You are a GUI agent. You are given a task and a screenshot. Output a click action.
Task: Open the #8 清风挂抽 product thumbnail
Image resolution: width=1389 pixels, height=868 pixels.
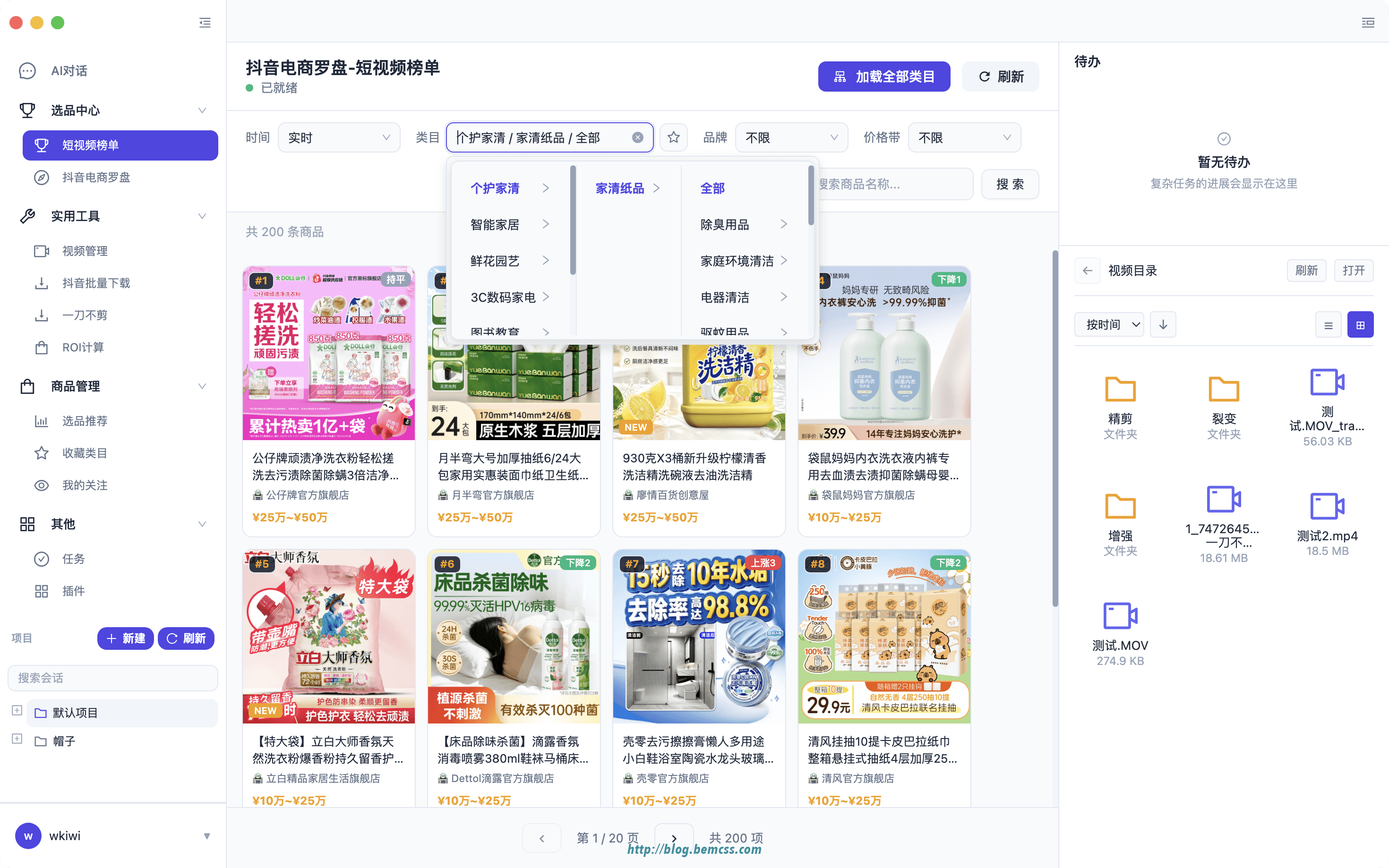click(884, 637)
